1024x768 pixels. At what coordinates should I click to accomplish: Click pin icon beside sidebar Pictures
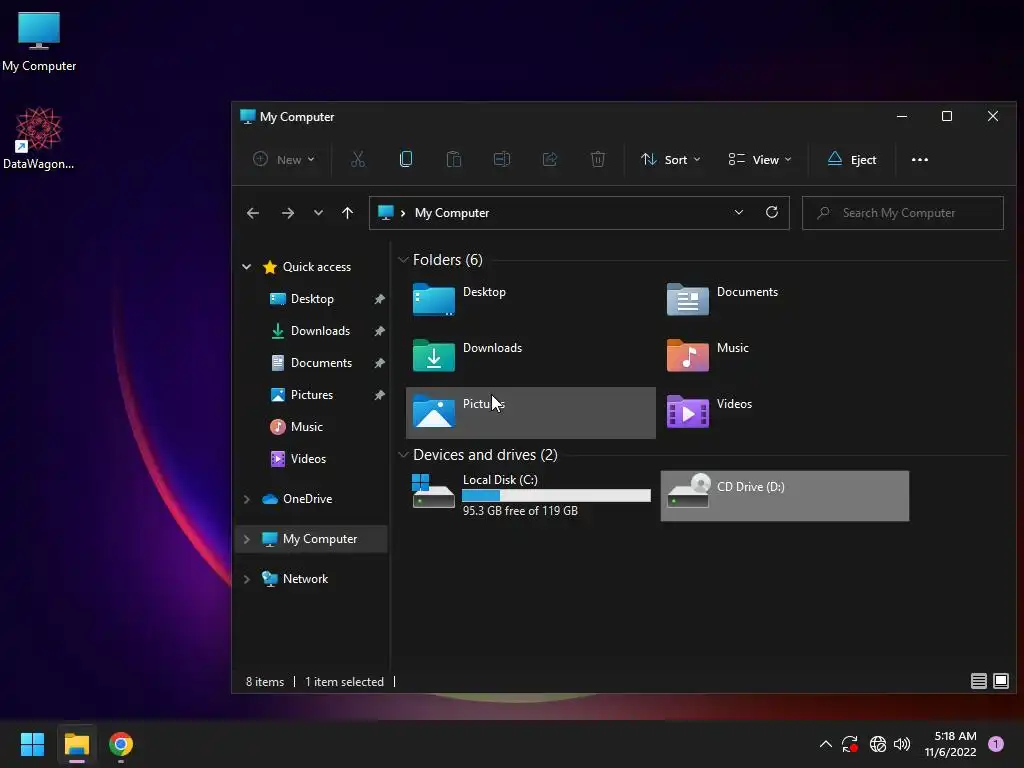(x=379, y=395)
